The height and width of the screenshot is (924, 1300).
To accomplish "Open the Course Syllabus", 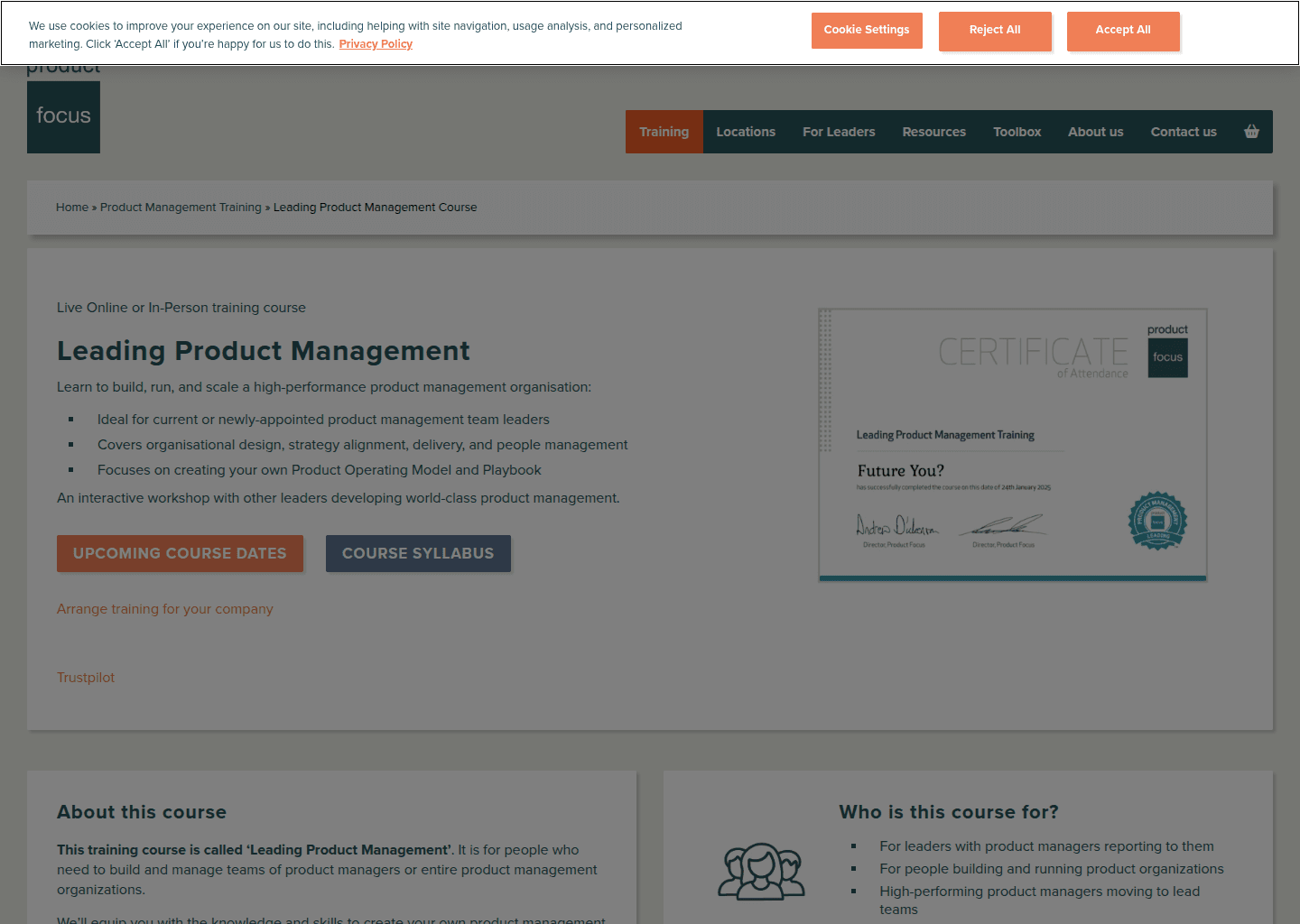I will pyautogui.click(x=418, y=553).
